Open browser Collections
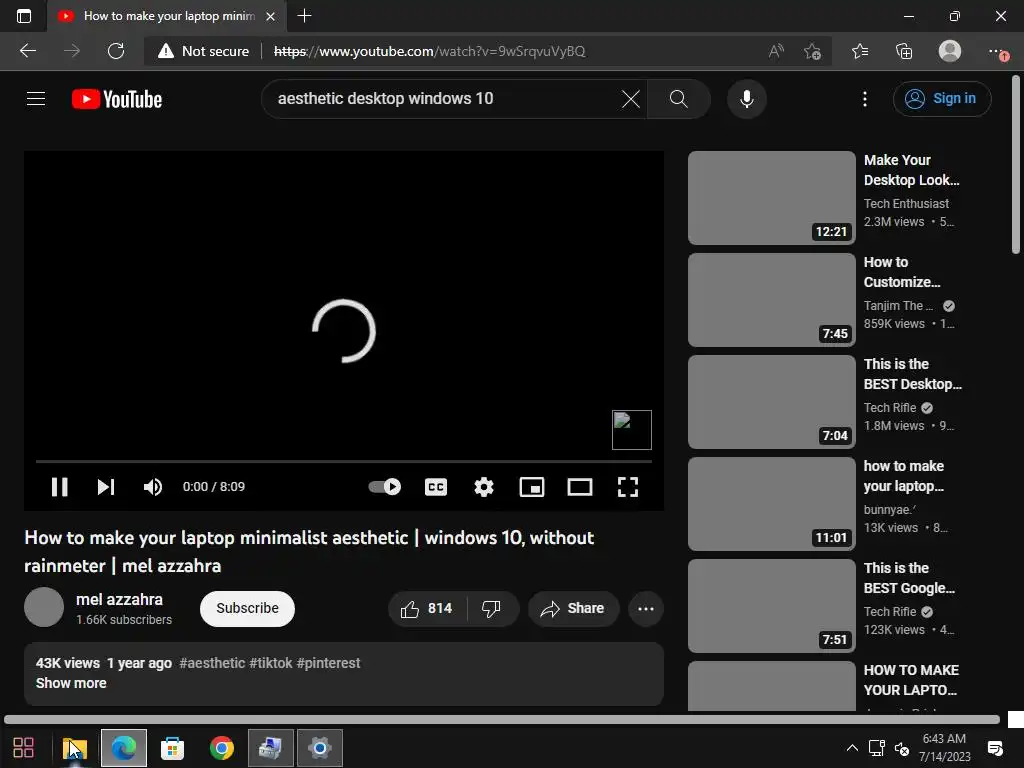 pyautogui.click(x=904, y=51)
